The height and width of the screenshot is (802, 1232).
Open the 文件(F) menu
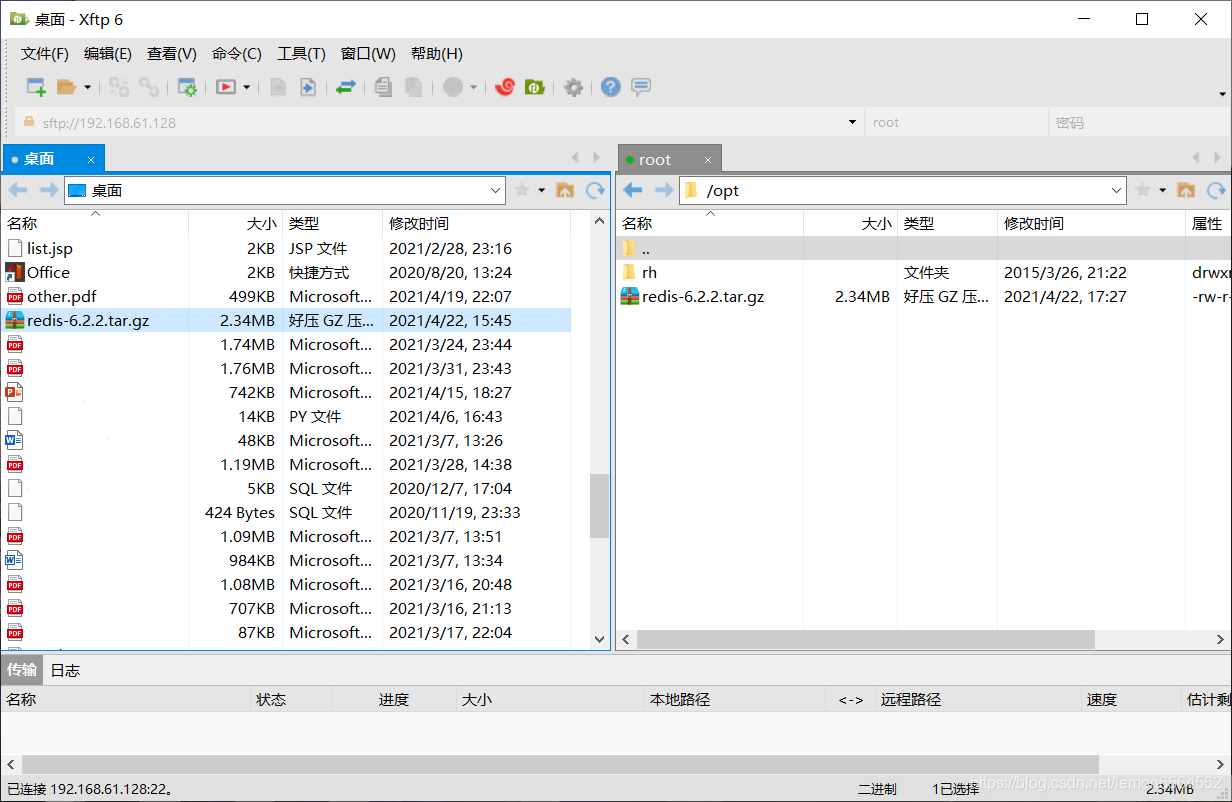45,54
